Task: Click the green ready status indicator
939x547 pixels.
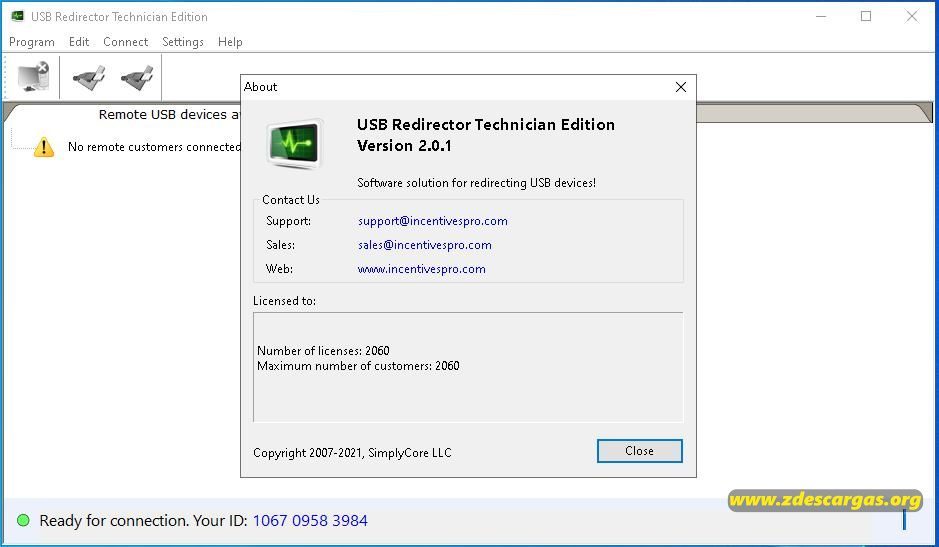Action: (23, 521)
